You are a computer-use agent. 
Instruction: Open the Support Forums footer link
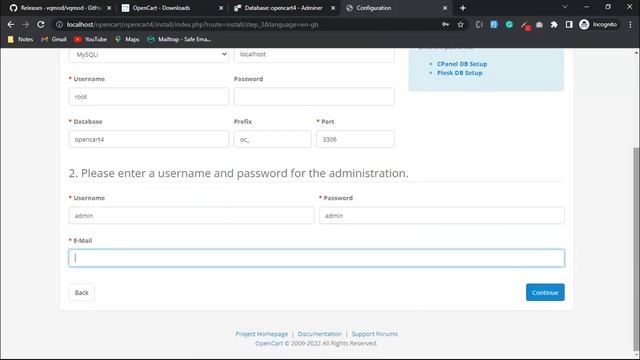[375, 334]
